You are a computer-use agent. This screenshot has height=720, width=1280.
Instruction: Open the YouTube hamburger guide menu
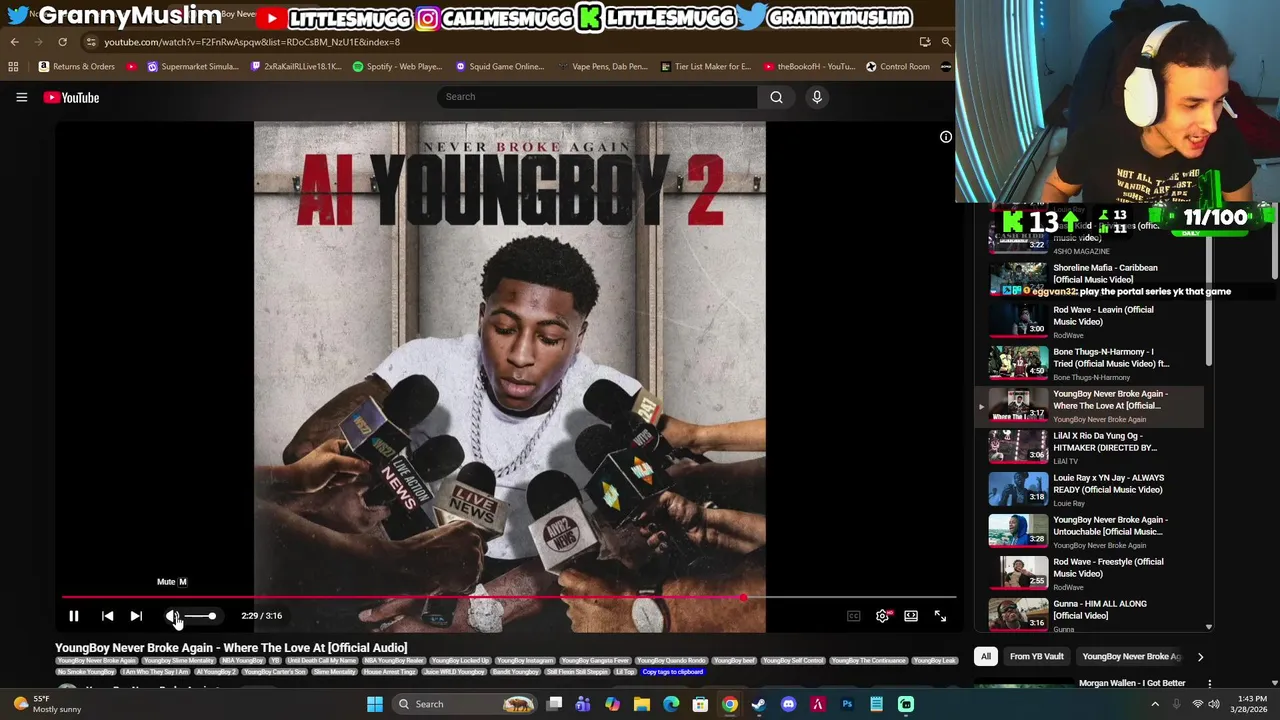click(x=21, y=97)
